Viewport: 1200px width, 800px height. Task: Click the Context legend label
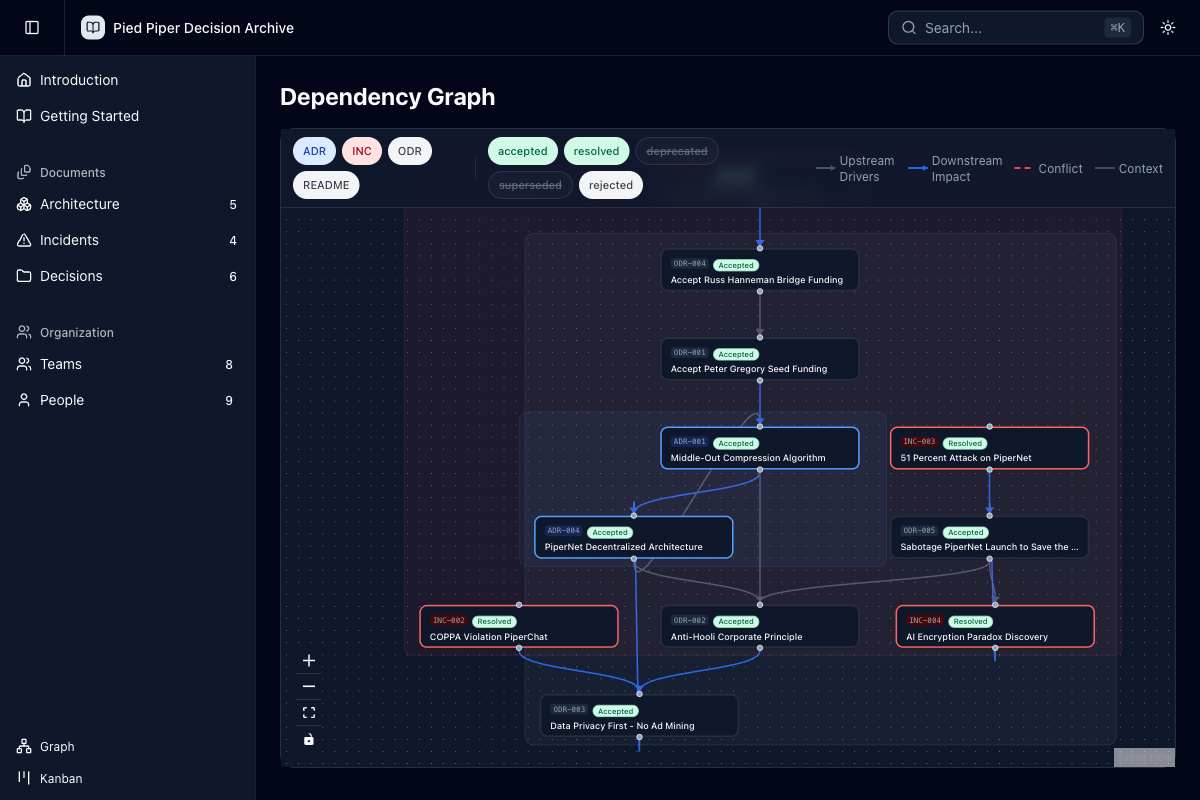(1140, 168)
